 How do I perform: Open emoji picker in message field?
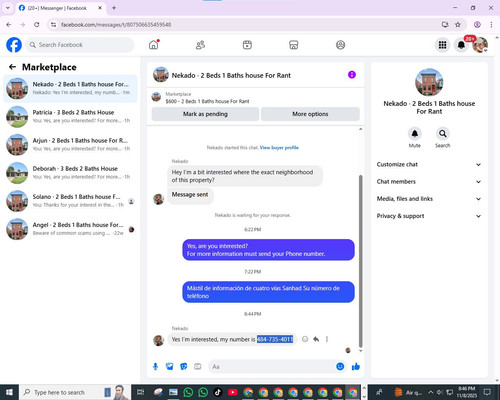point(340,366)
